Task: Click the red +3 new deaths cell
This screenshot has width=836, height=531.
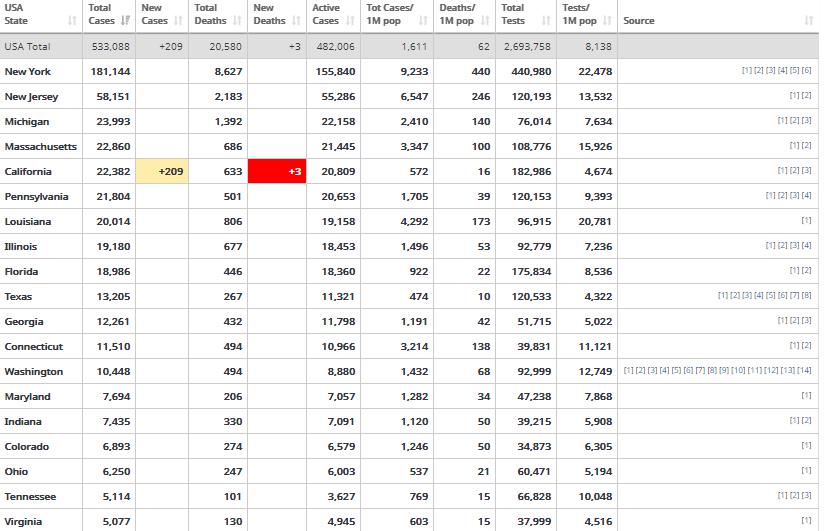Action: [x=276, y=172]
